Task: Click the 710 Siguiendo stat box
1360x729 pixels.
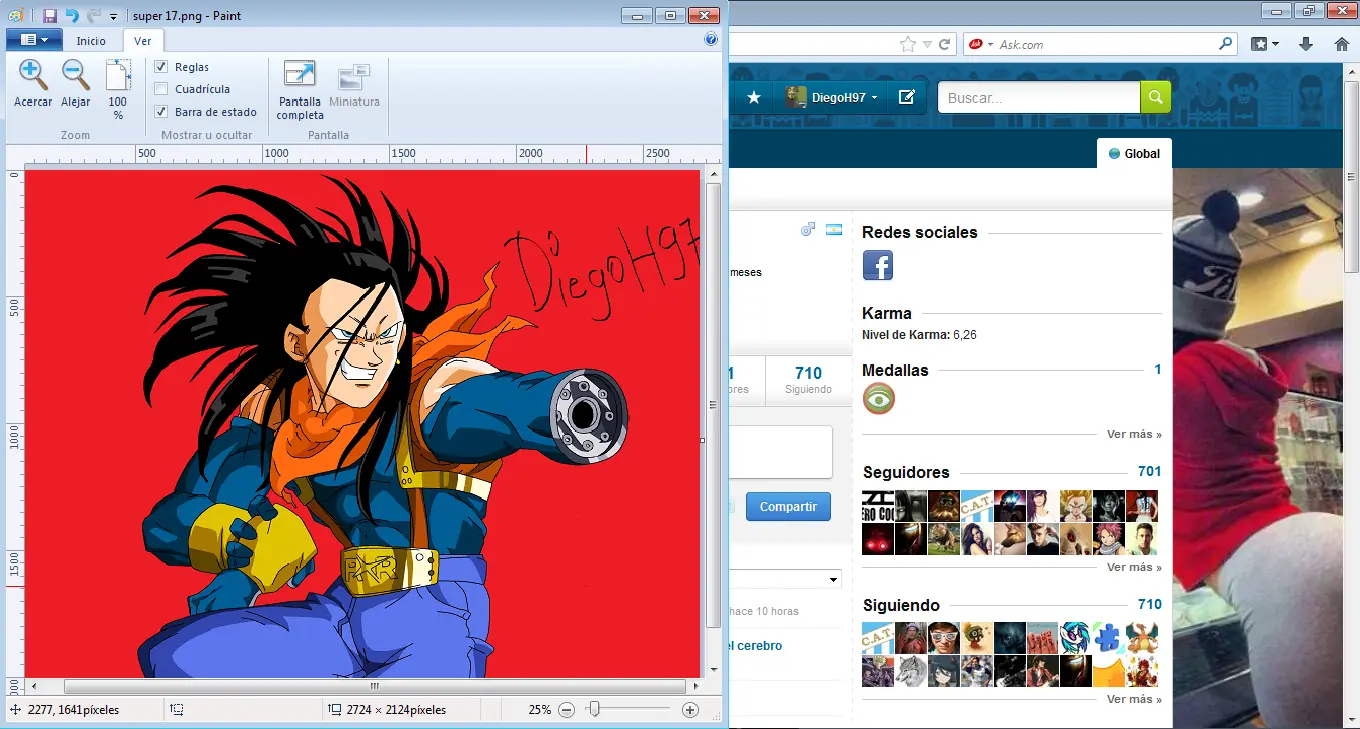Action: 808,380
